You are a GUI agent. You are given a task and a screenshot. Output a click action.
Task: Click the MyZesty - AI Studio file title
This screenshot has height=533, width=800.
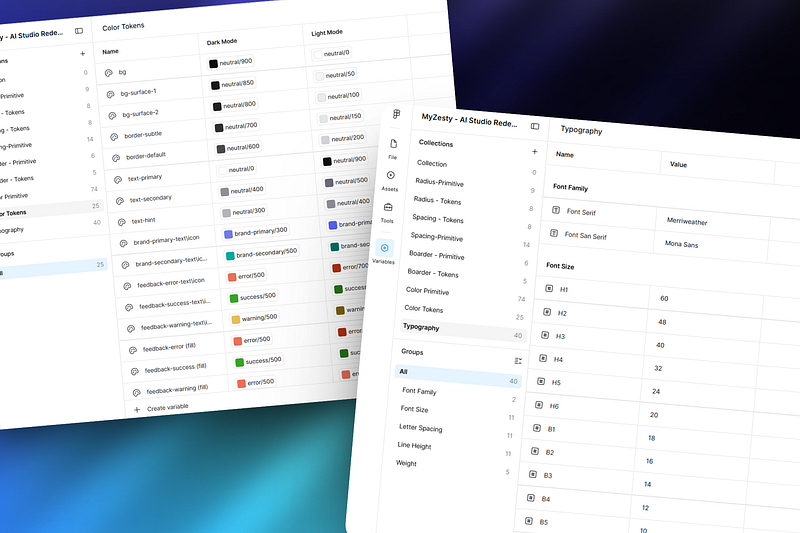(469, 119)
